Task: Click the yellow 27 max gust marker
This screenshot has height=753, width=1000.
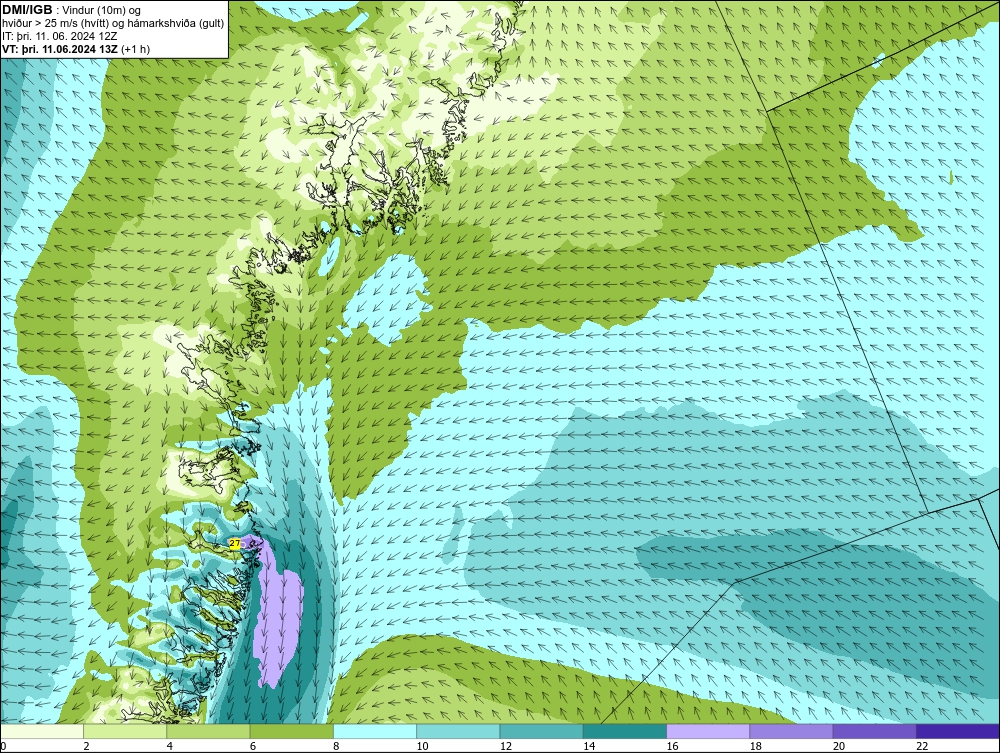Action: coord(235,543)
